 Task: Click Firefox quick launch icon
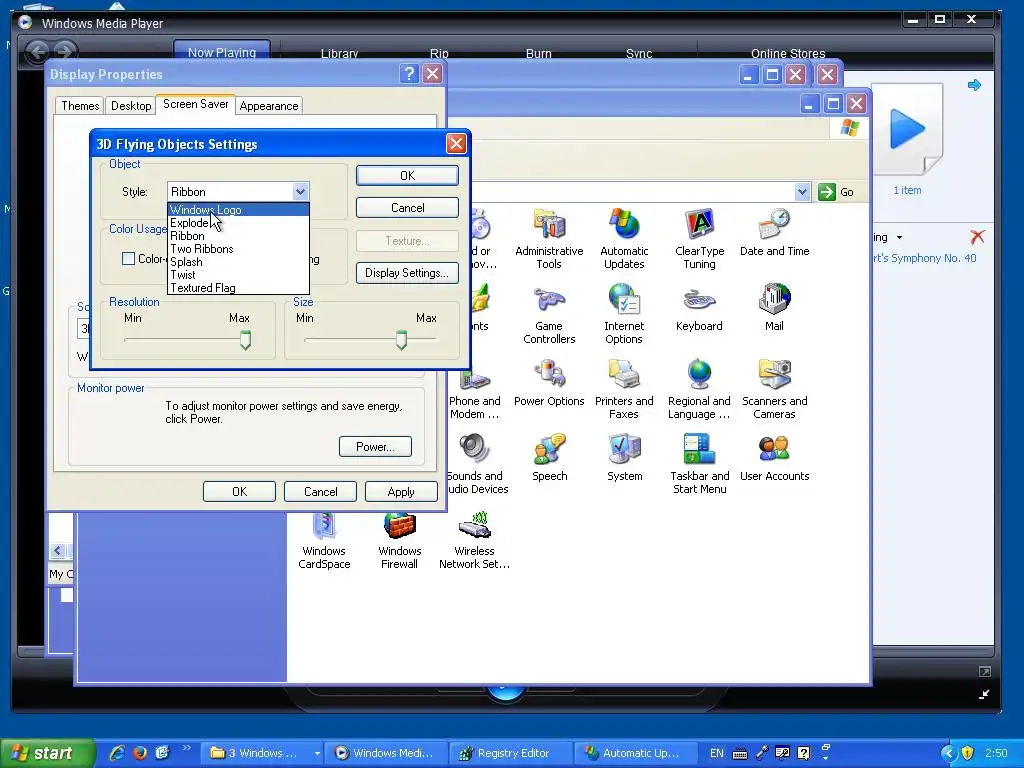(x=140, y=753)
